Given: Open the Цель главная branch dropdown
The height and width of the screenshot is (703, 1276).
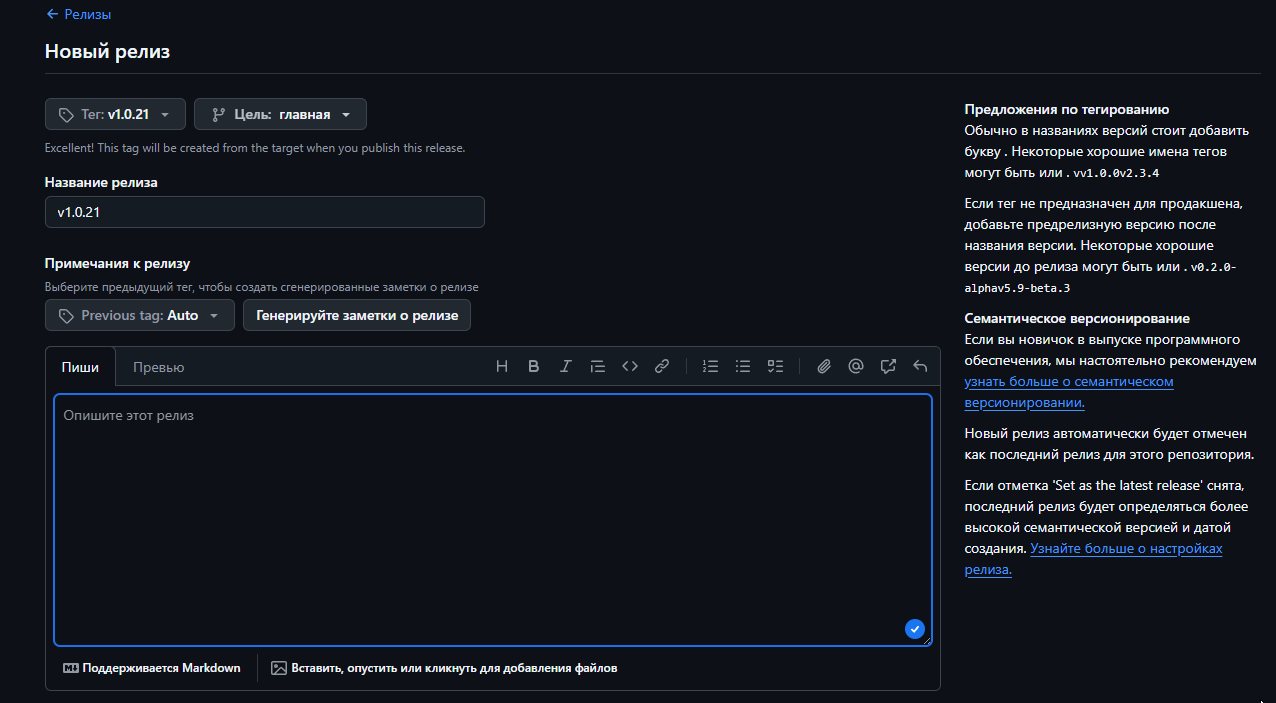Looking at the screenshot, I should [280, 114].
